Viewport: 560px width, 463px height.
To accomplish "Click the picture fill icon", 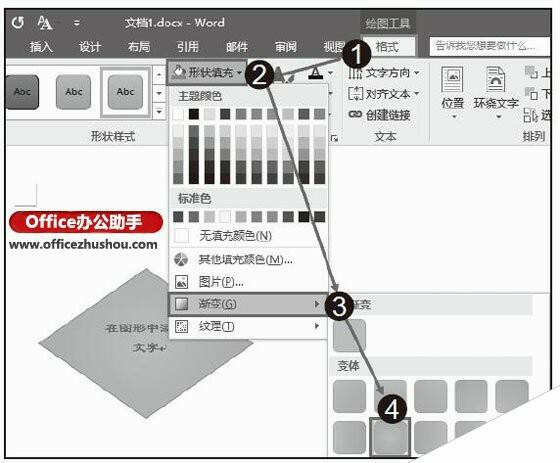I will (x=181, y=282).
